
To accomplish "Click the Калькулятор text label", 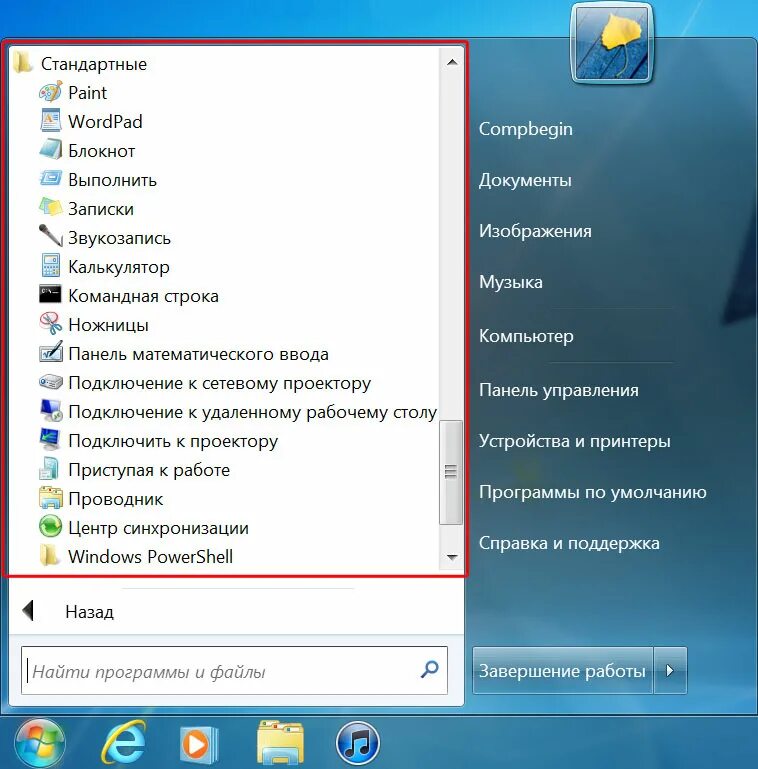I will (119, 267).
